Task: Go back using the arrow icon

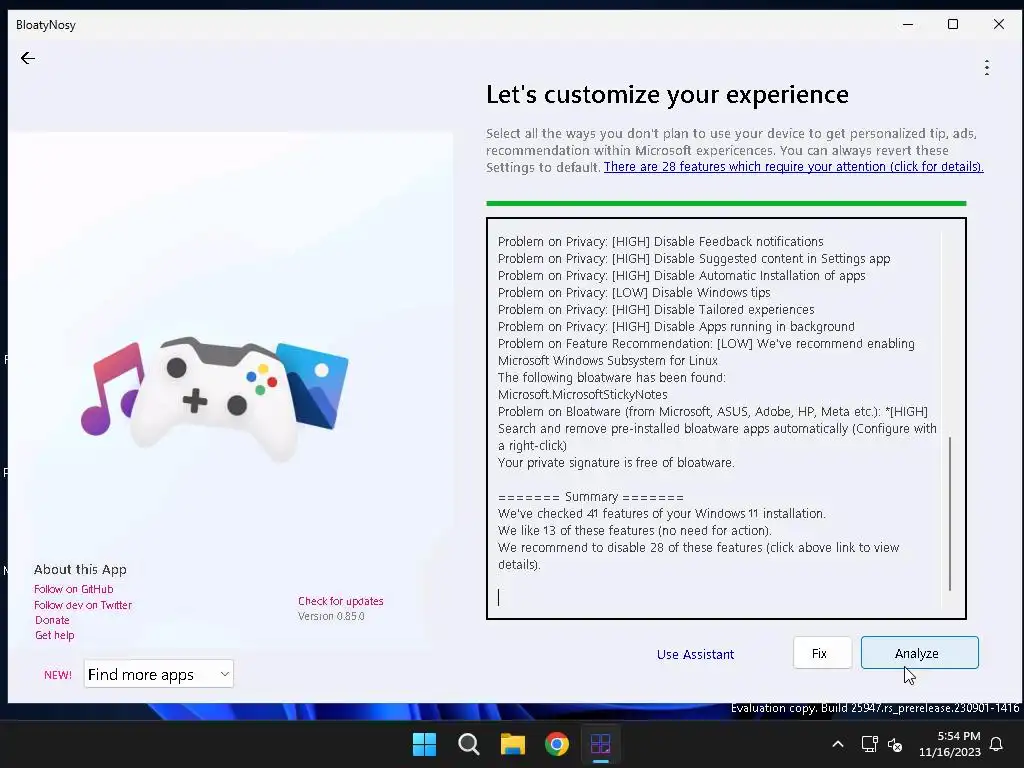Action: pos(27,58)
